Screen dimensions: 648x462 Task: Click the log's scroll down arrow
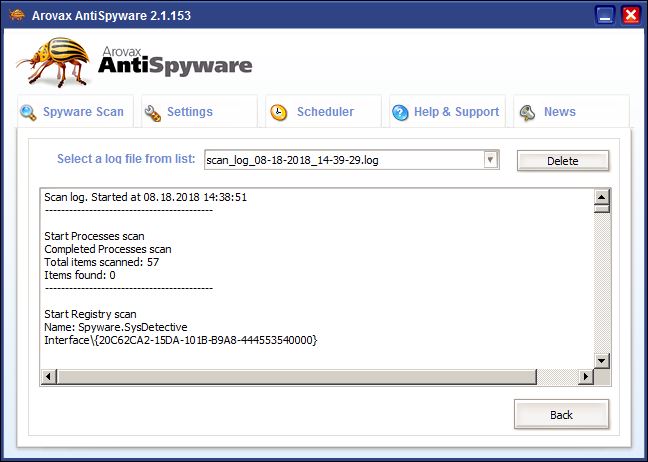click(x=602, y=361)
